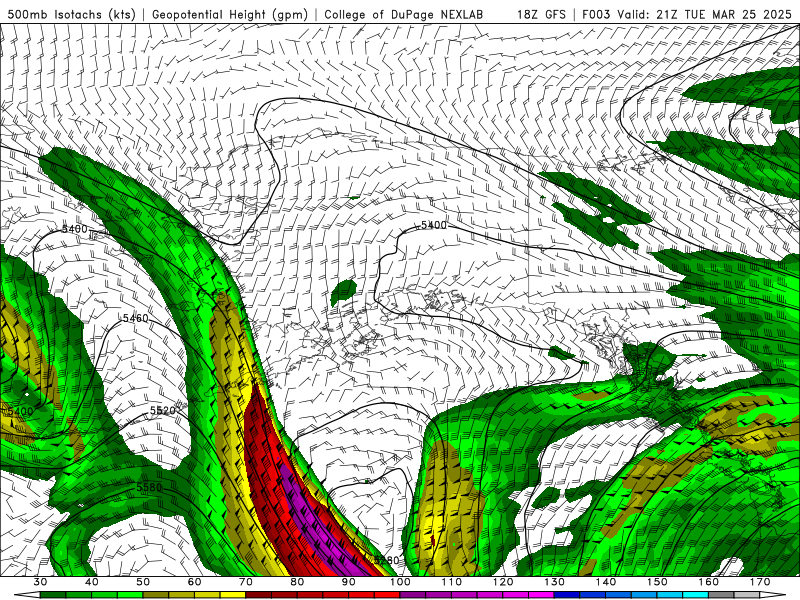Select 'College of DuPage NEXLAB' header text
The height and width of the screenshot is (600, 800).
tap(404, 14)
